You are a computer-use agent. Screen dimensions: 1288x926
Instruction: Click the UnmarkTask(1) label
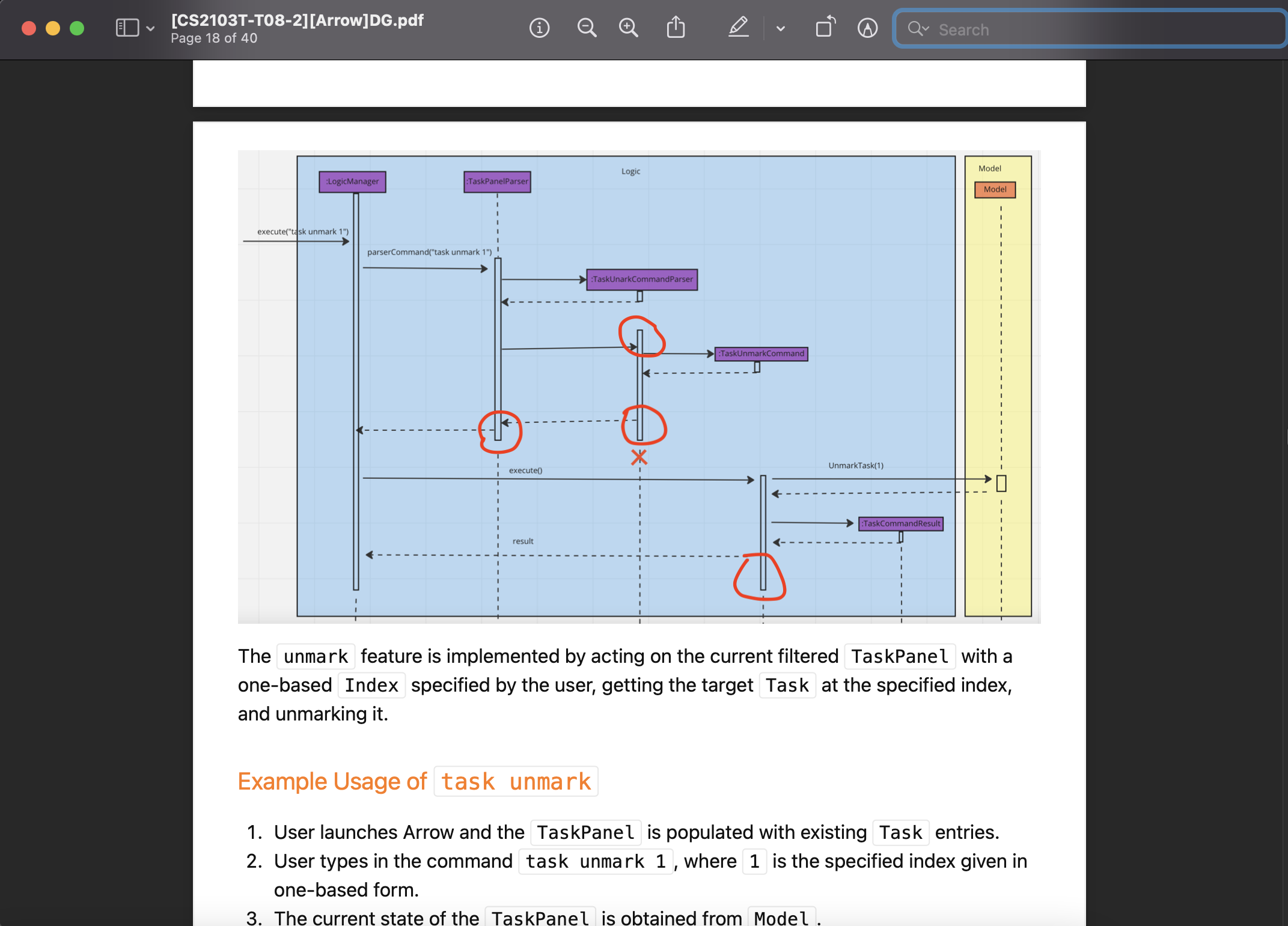[x=856, y=466]
